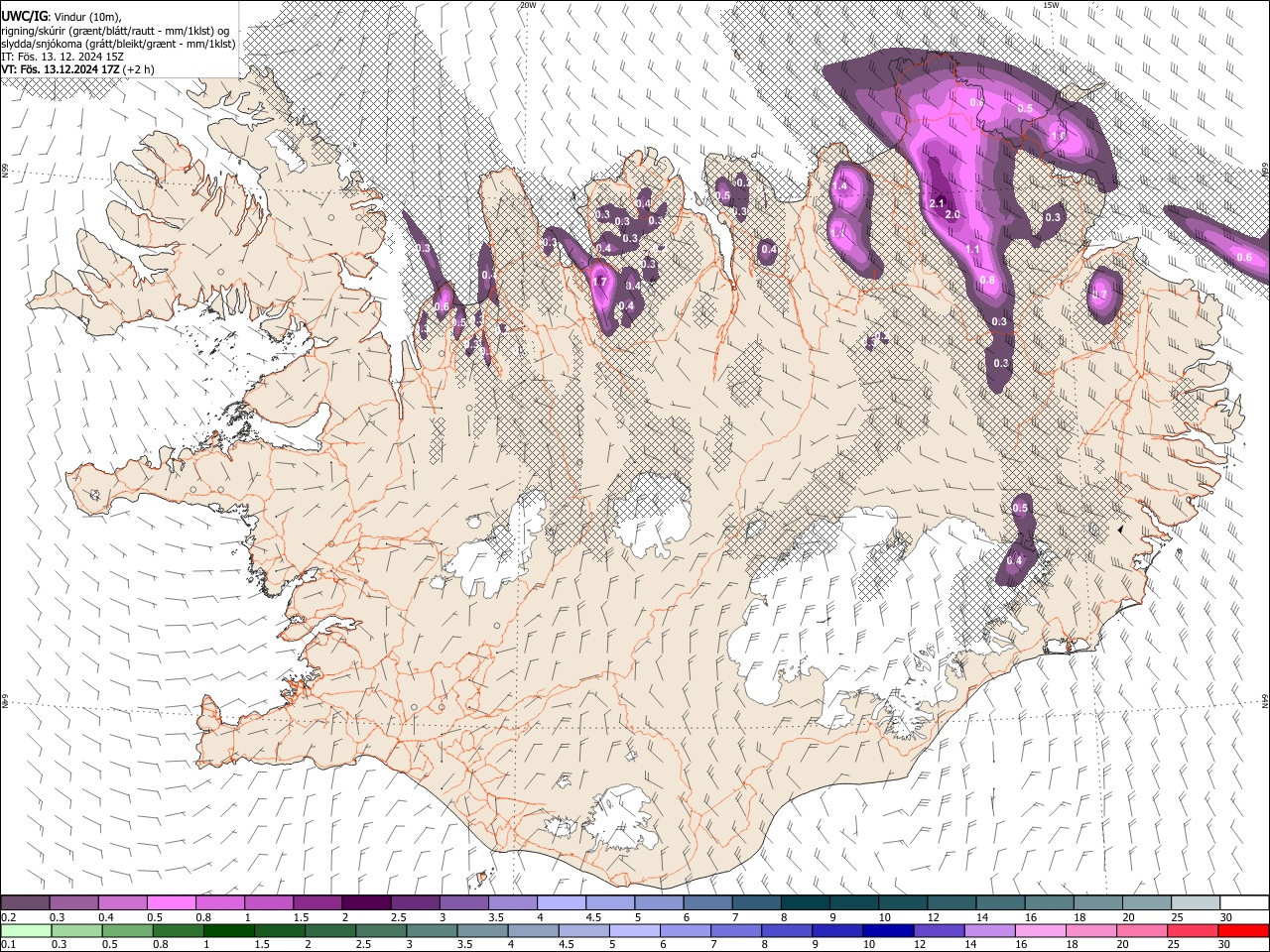1270x952 pixels.
Task: Select upper legend swatch between 25 and 30
Action: coord(1197,903)
